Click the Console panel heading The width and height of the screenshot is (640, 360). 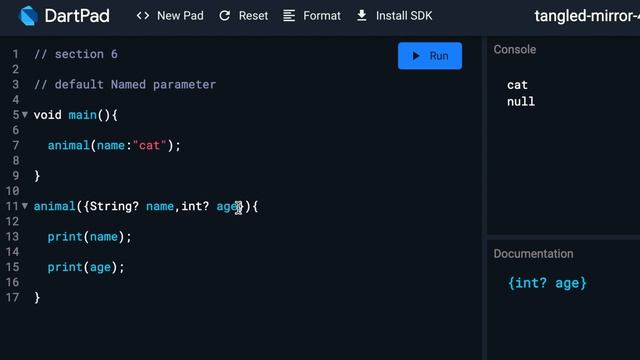tap(515, 49)
